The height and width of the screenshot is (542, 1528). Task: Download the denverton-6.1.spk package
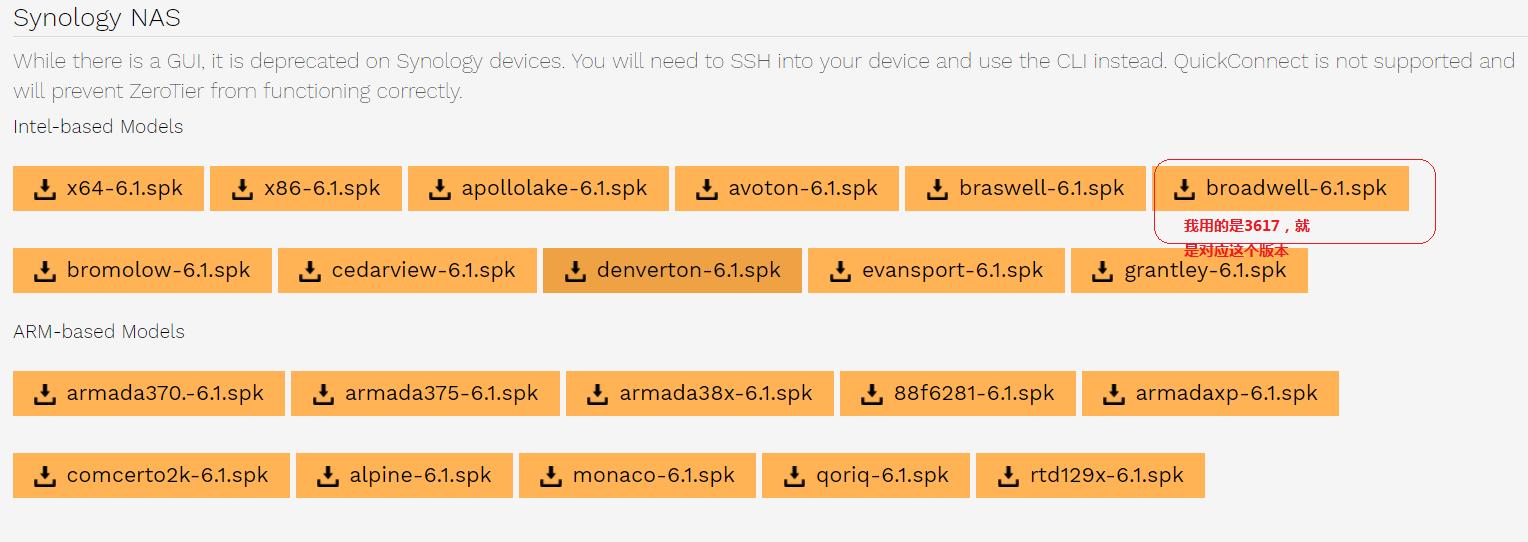pos(672,271)
